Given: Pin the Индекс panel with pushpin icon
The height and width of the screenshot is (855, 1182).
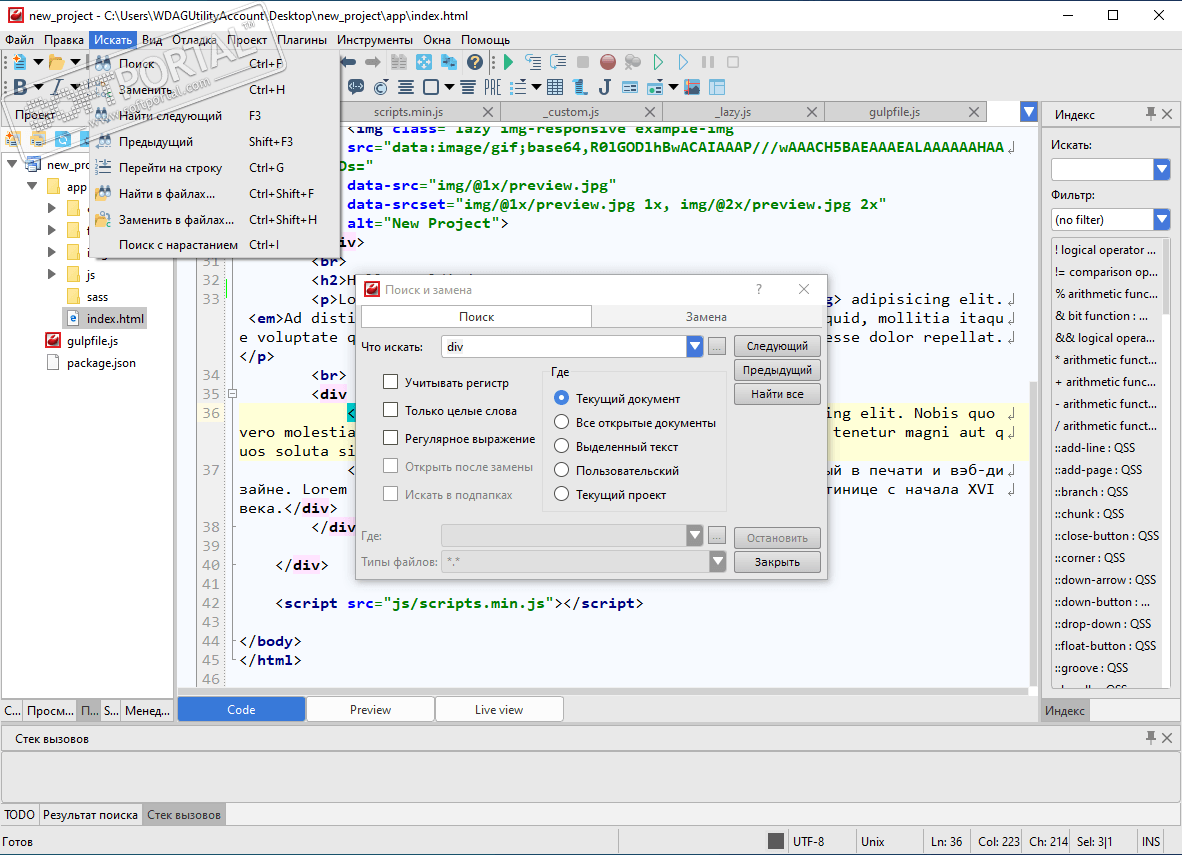Looking at the screenshot, I should pos(1150,114).
